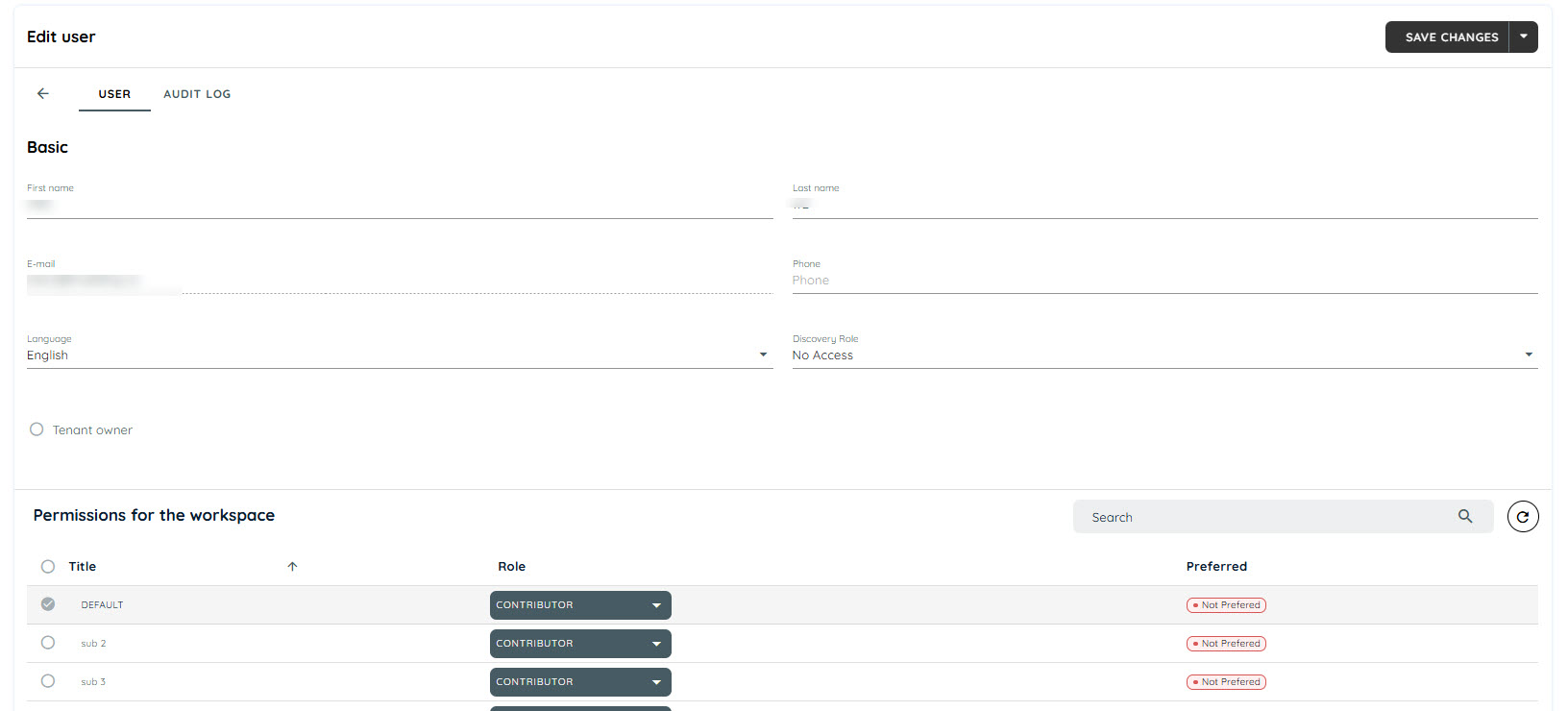Click the Not Prefered badge for sub 2
Screen dimensions: 1568x711
click(x=1226, y=644)
